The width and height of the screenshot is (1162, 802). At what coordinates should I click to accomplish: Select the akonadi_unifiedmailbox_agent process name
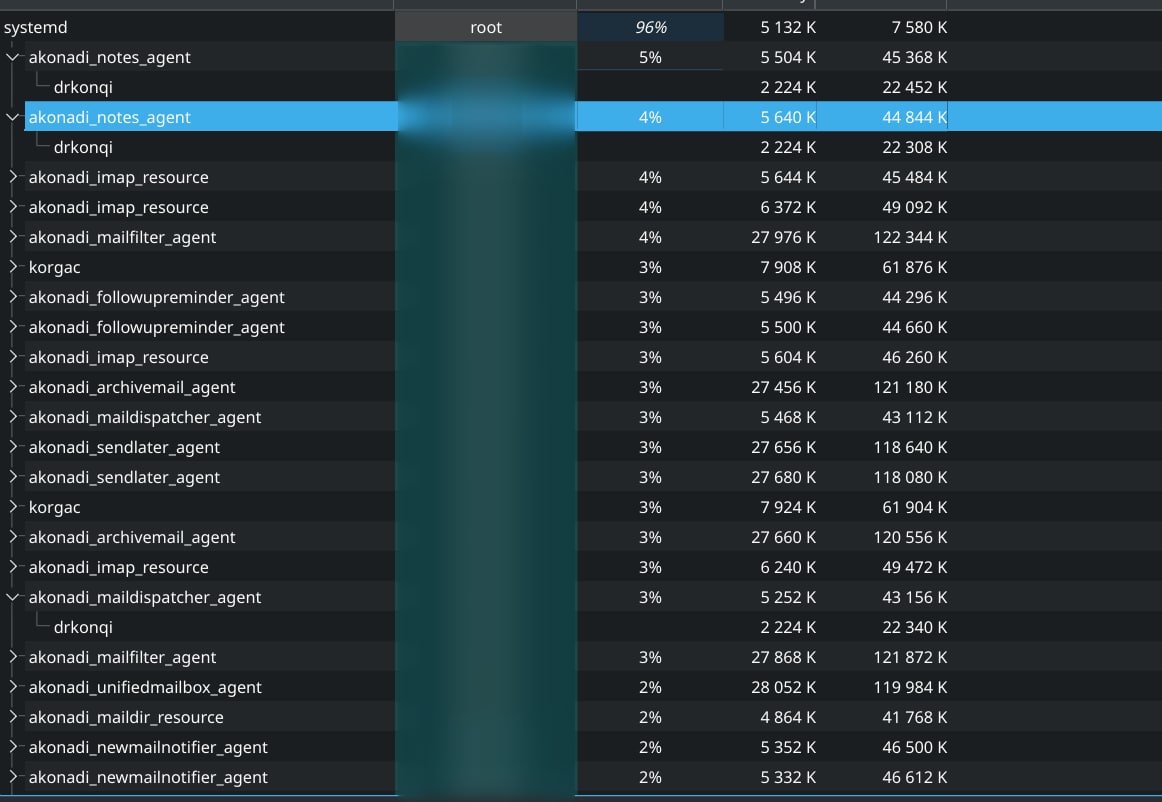(x=145, y=687)
